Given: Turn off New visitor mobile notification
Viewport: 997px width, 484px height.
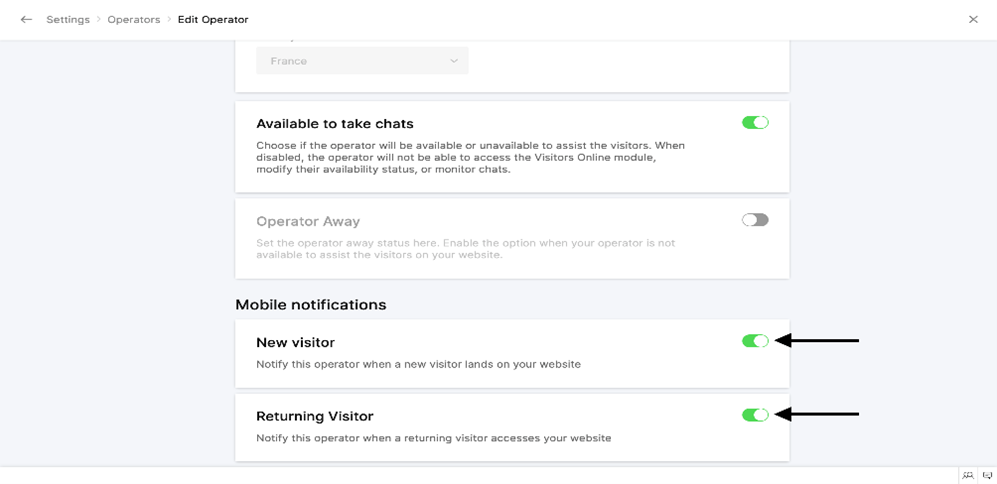Looking at the screenshot, I should click(x=755, y=341).
